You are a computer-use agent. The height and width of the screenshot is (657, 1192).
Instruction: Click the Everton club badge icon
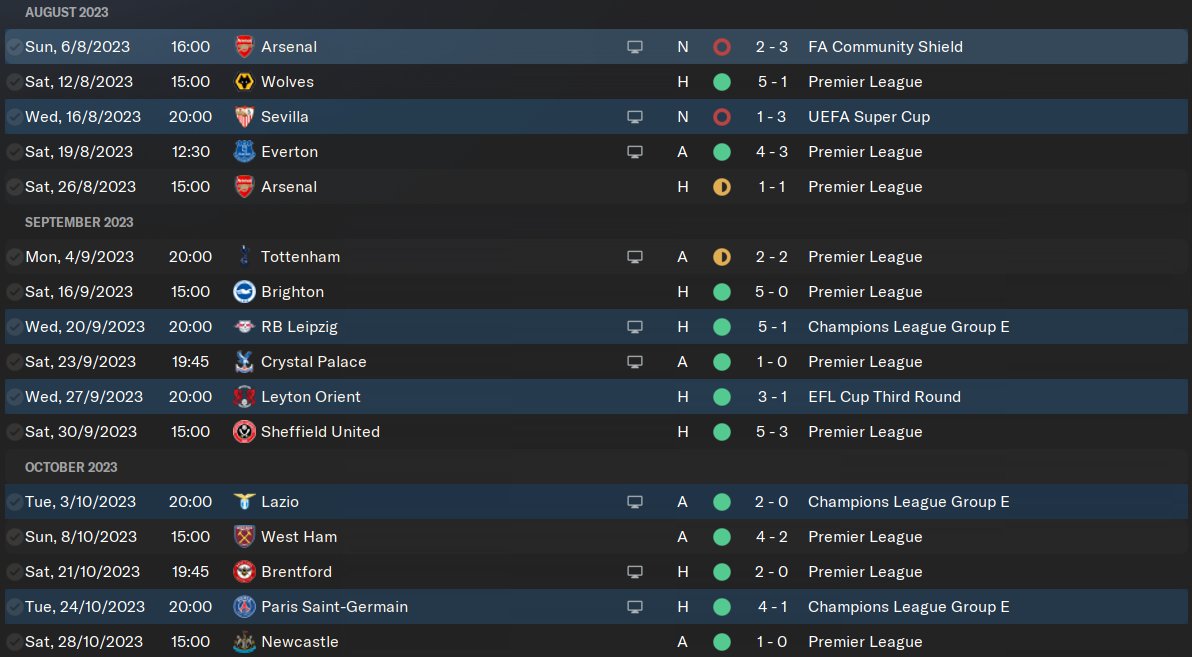244,151
